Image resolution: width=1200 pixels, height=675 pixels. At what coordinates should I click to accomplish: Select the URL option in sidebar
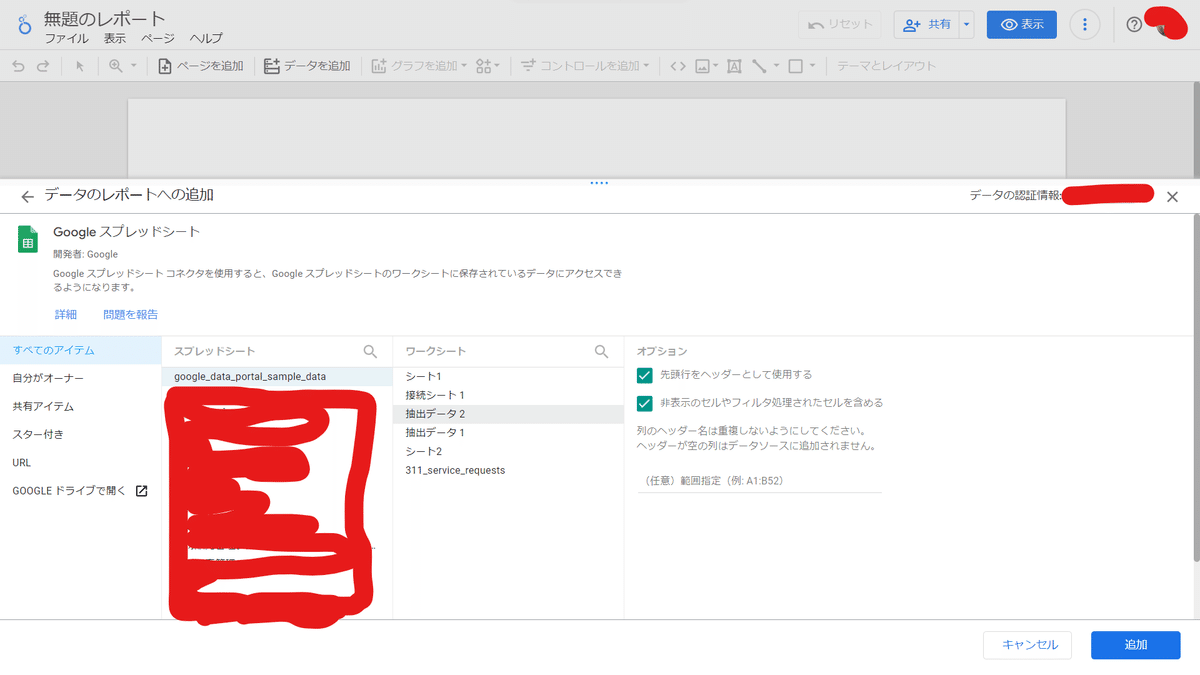[x=80, y=462]
